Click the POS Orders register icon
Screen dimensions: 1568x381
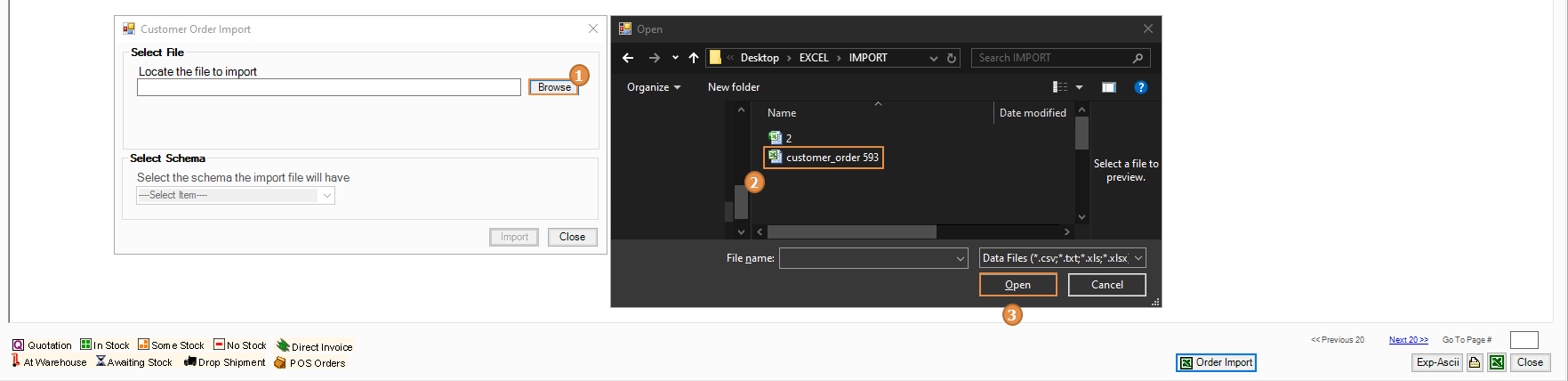tap(280, 362)
